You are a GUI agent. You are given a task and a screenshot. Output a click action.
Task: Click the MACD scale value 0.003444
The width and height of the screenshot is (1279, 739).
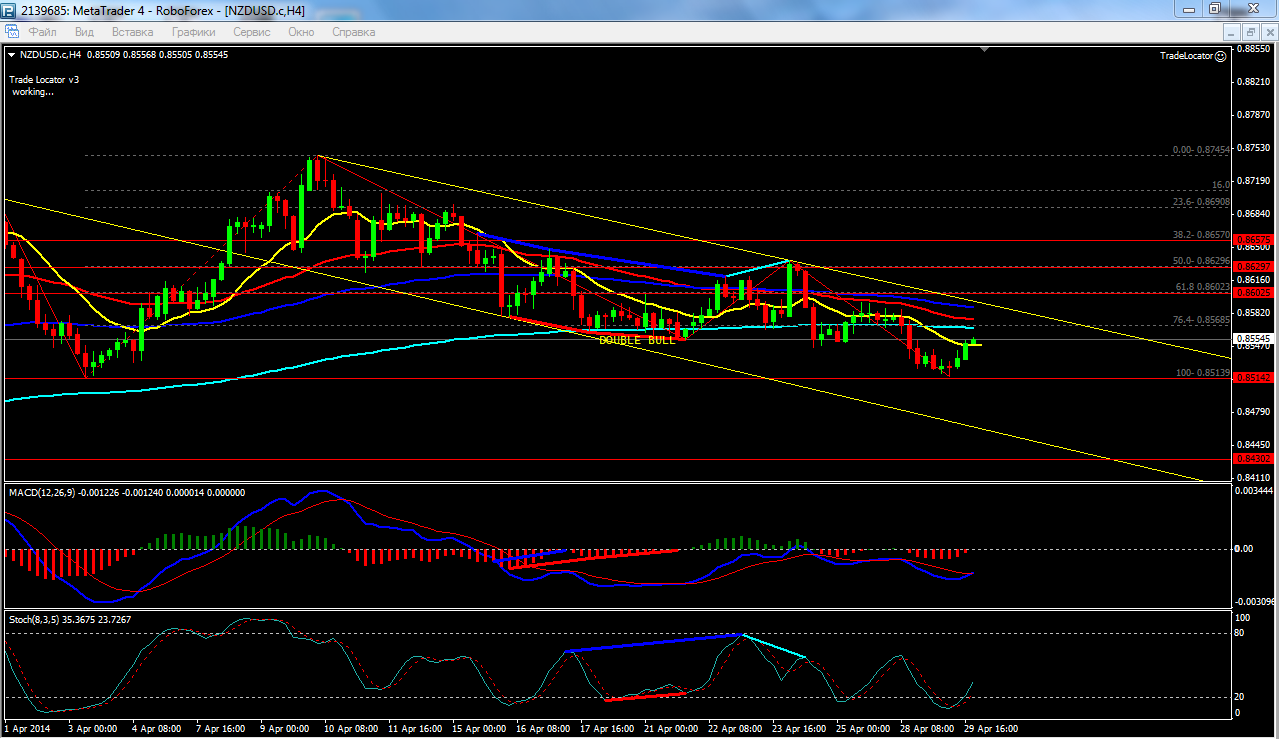pos(1256,490)
